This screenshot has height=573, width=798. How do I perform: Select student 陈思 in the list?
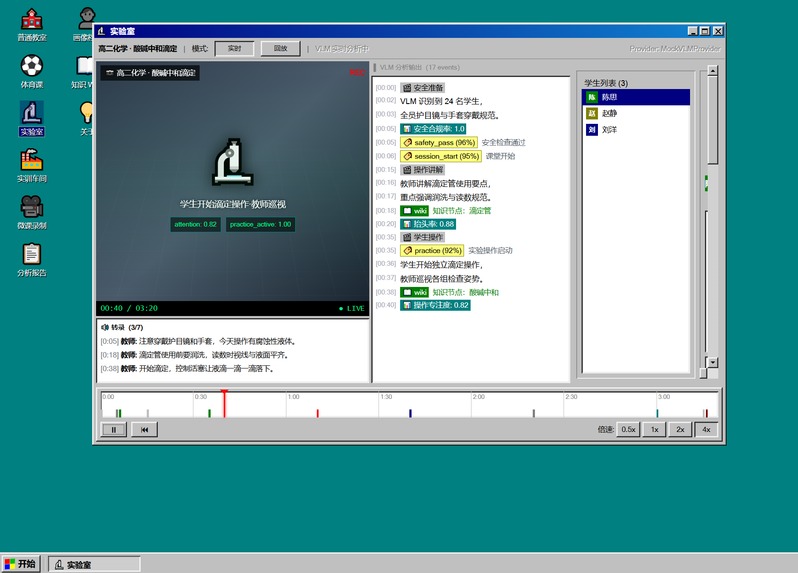coord(636,97)
